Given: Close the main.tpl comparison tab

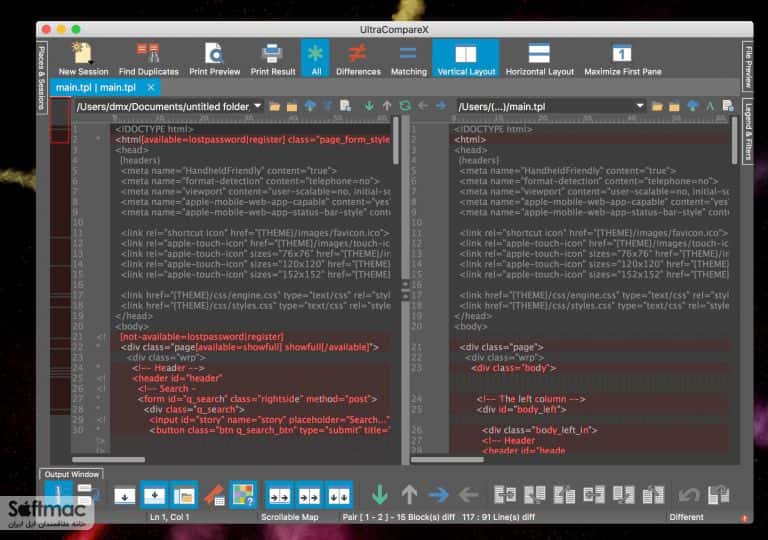Looking at the screenshot, I should pos(151,87).
